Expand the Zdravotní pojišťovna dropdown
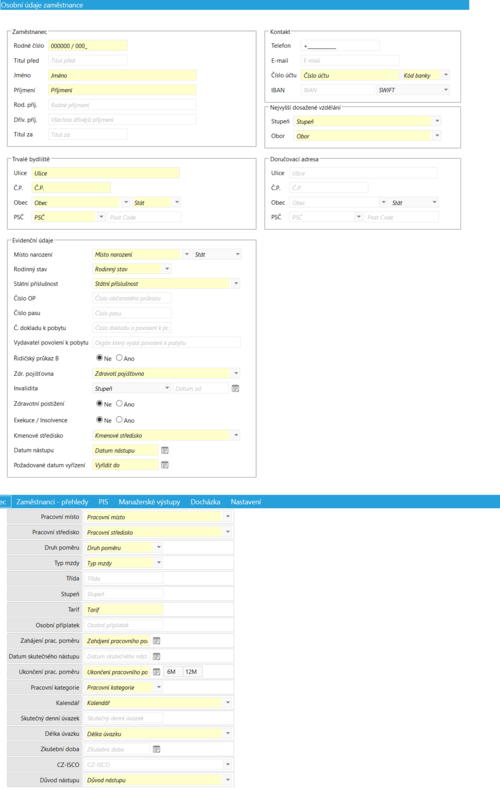This screenshot has width=500, height=789. [x=236, y=373]
